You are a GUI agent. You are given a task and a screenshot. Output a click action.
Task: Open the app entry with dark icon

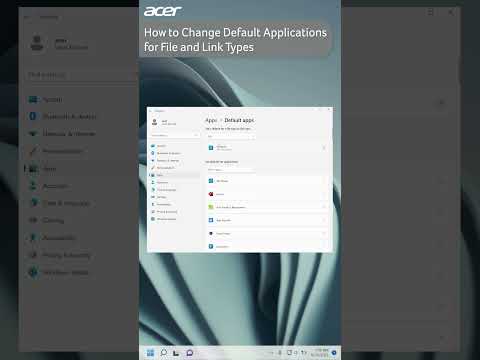[267, 234]
